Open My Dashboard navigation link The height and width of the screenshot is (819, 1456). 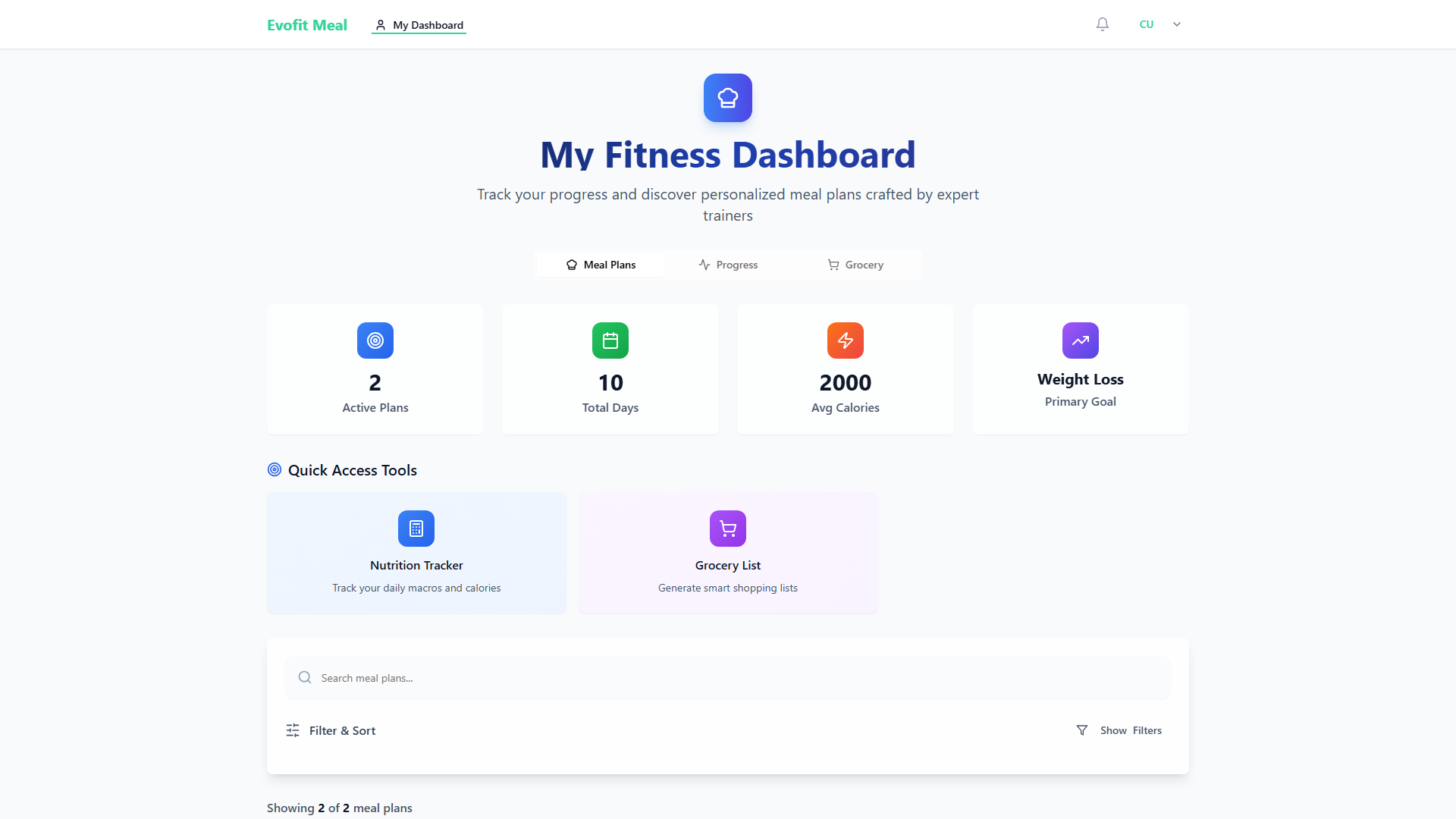[419, 25]
